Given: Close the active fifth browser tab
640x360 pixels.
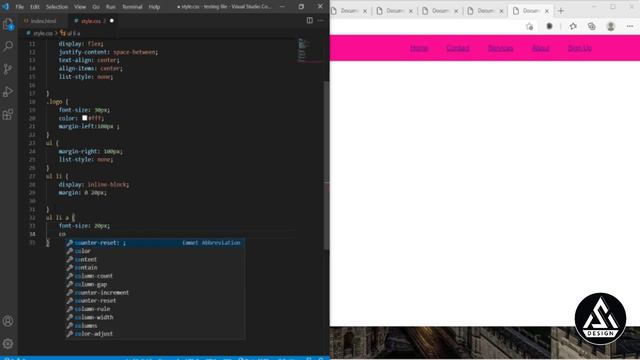Looking at the screenshot, I should tap(547, 11).
